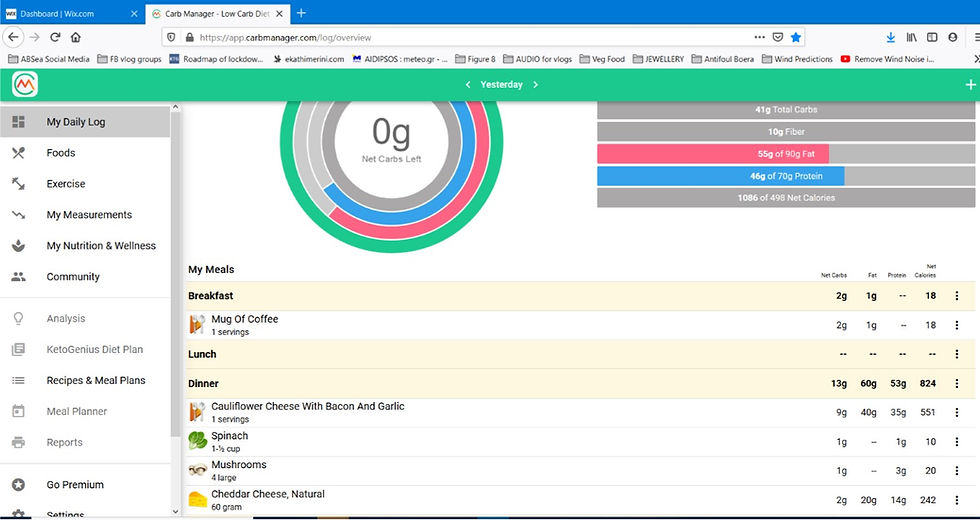This screenshot has width=980, height=520.
Task: Click the Net Calories progress bar
Action: (x=786, y=198)
